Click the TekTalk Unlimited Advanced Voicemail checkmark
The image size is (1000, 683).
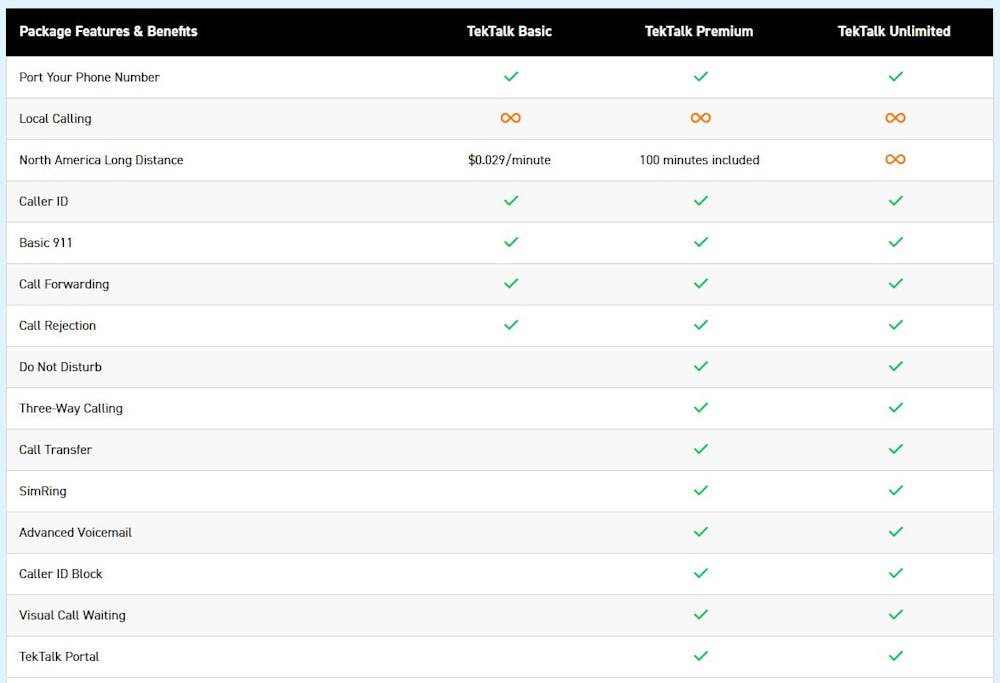[x=895, y=532]
